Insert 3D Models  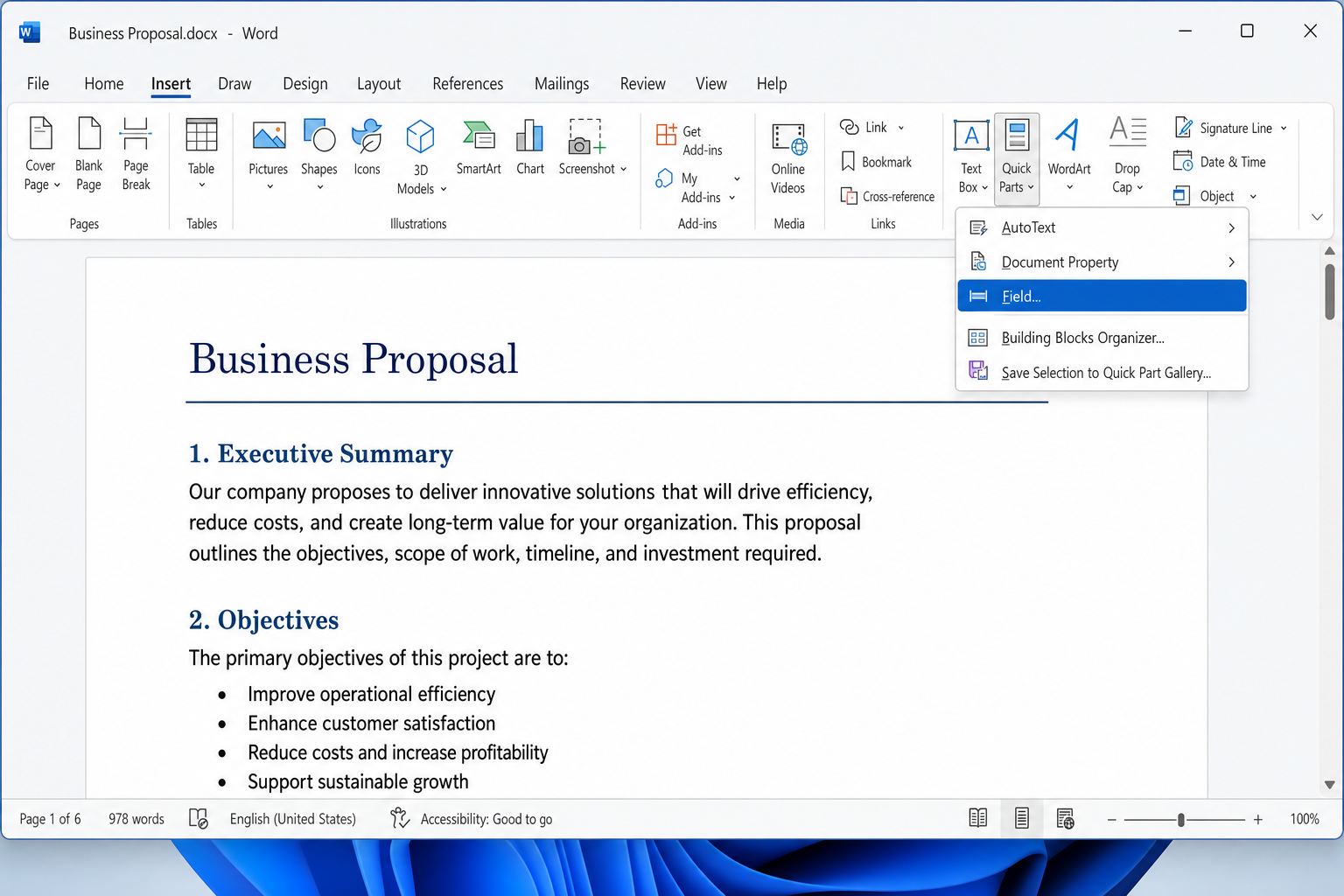coord(421,157)
